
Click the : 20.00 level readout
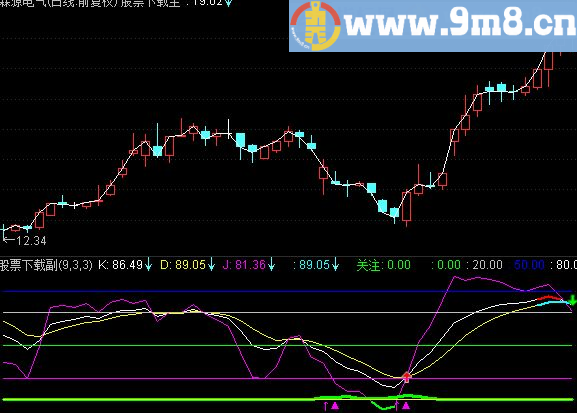click(484, 265)
